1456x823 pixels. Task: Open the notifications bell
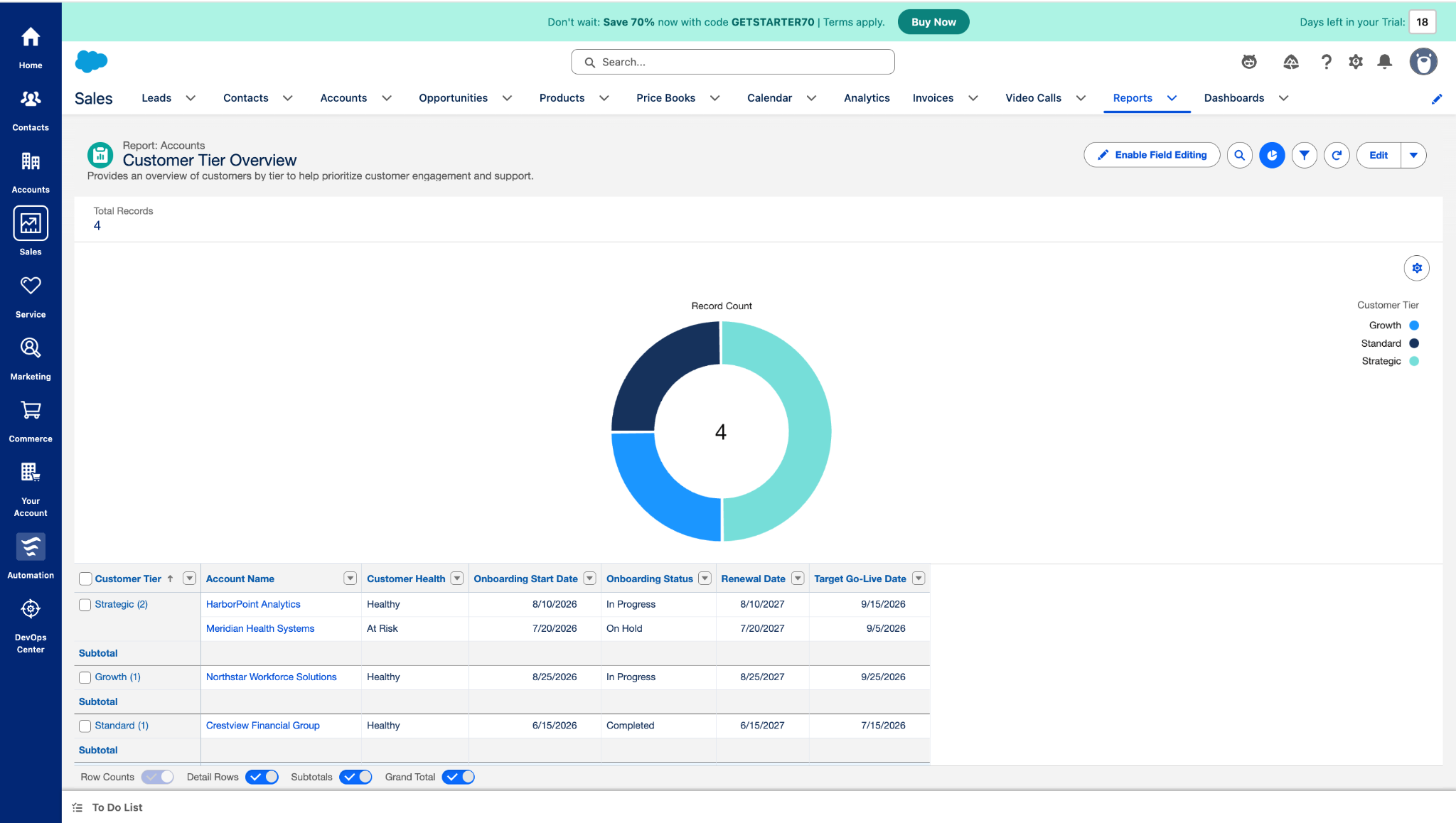point(1384,62)
